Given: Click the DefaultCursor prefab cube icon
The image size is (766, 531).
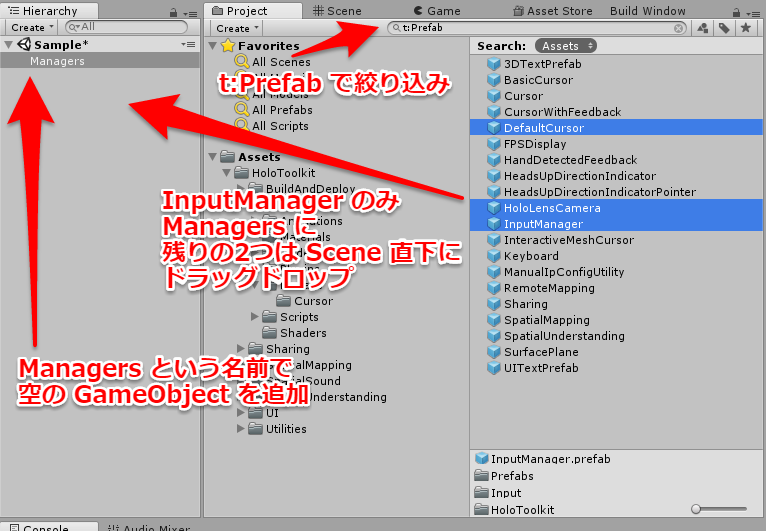Looking at the screenshot, I should (x=494, y=128).
